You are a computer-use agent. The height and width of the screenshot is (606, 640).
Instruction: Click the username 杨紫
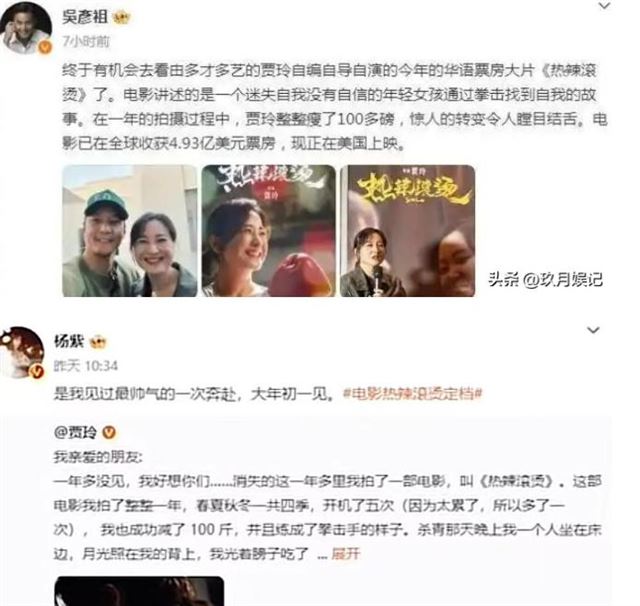coord(69,342)
